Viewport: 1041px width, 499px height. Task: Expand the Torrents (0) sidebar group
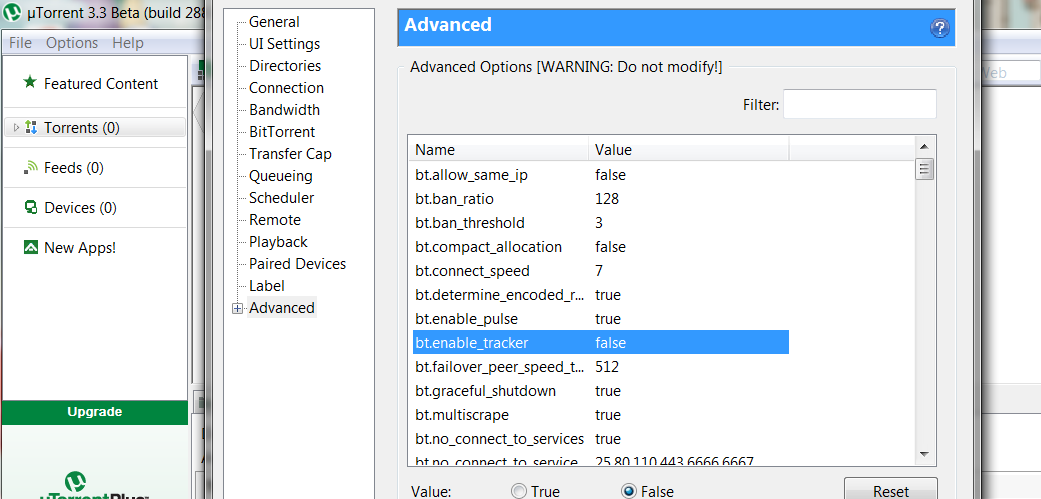(16, 127)
